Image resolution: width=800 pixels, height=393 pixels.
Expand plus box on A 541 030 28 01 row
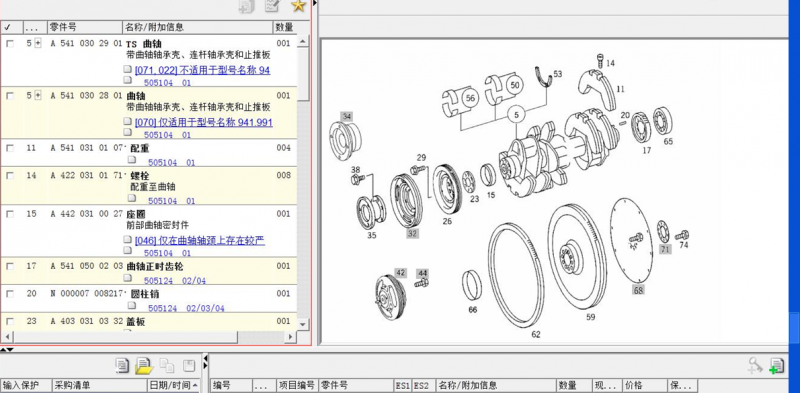tap(38, 95)
